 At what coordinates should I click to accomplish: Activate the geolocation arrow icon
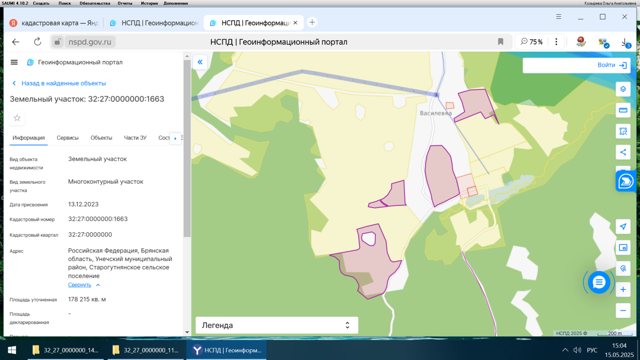click(623, 227)
